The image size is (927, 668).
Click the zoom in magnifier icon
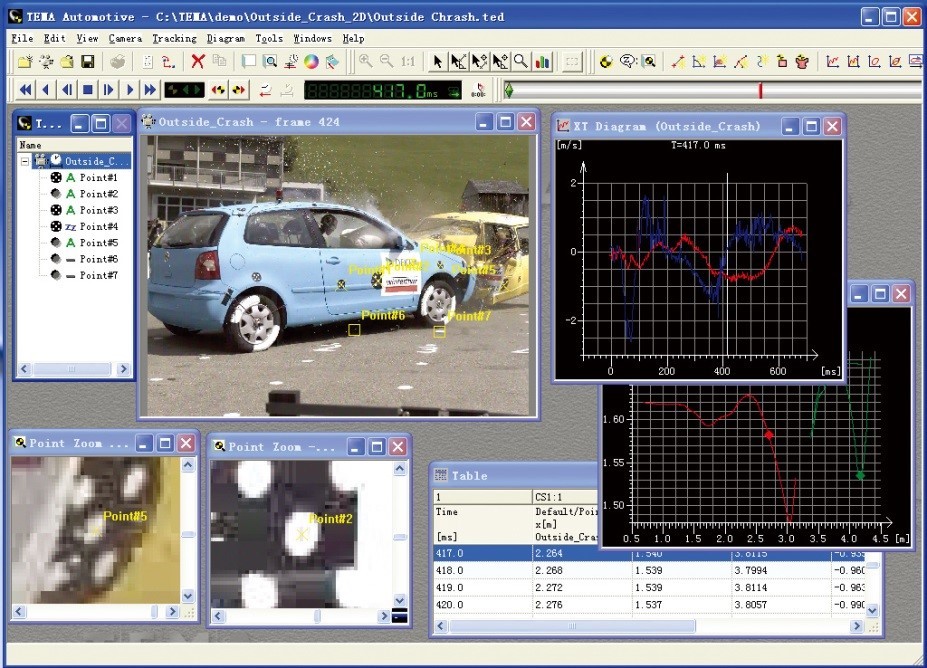(365, 62)
